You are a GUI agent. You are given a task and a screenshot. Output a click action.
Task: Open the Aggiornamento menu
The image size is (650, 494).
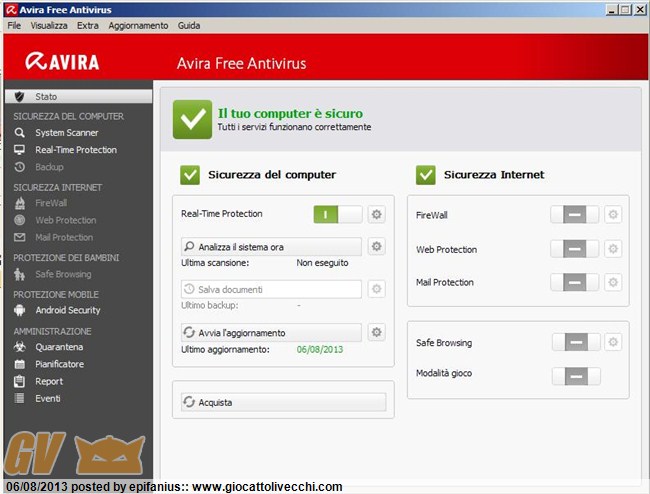[x=138, y=25]
